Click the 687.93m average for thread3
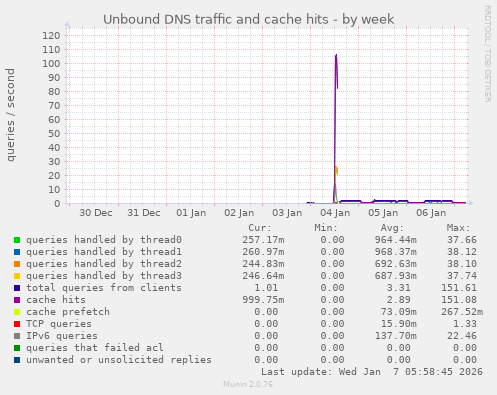 click(x=396, y=276)
